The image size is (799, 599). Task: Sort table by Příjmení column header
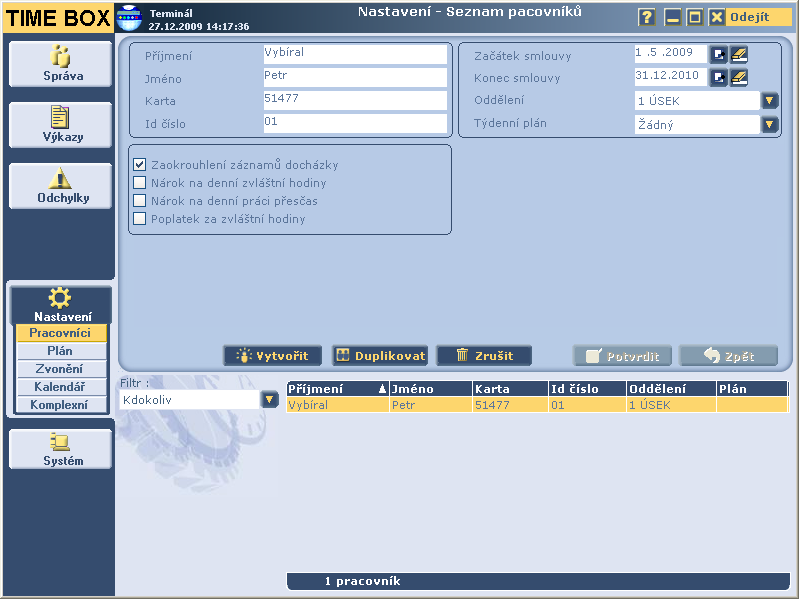coord(337,389)
